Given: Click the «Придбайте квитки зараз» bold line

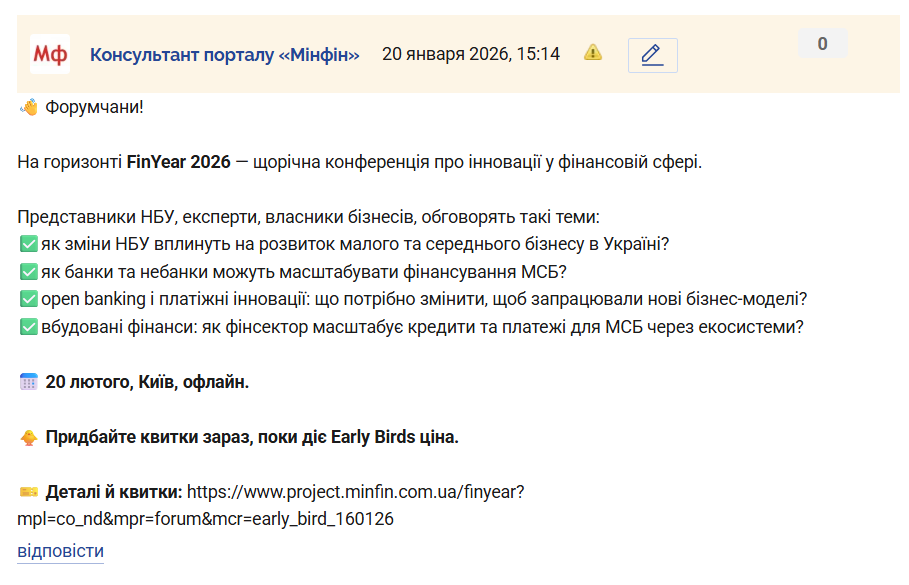Looking at the screenshot, I should point(252,437).
